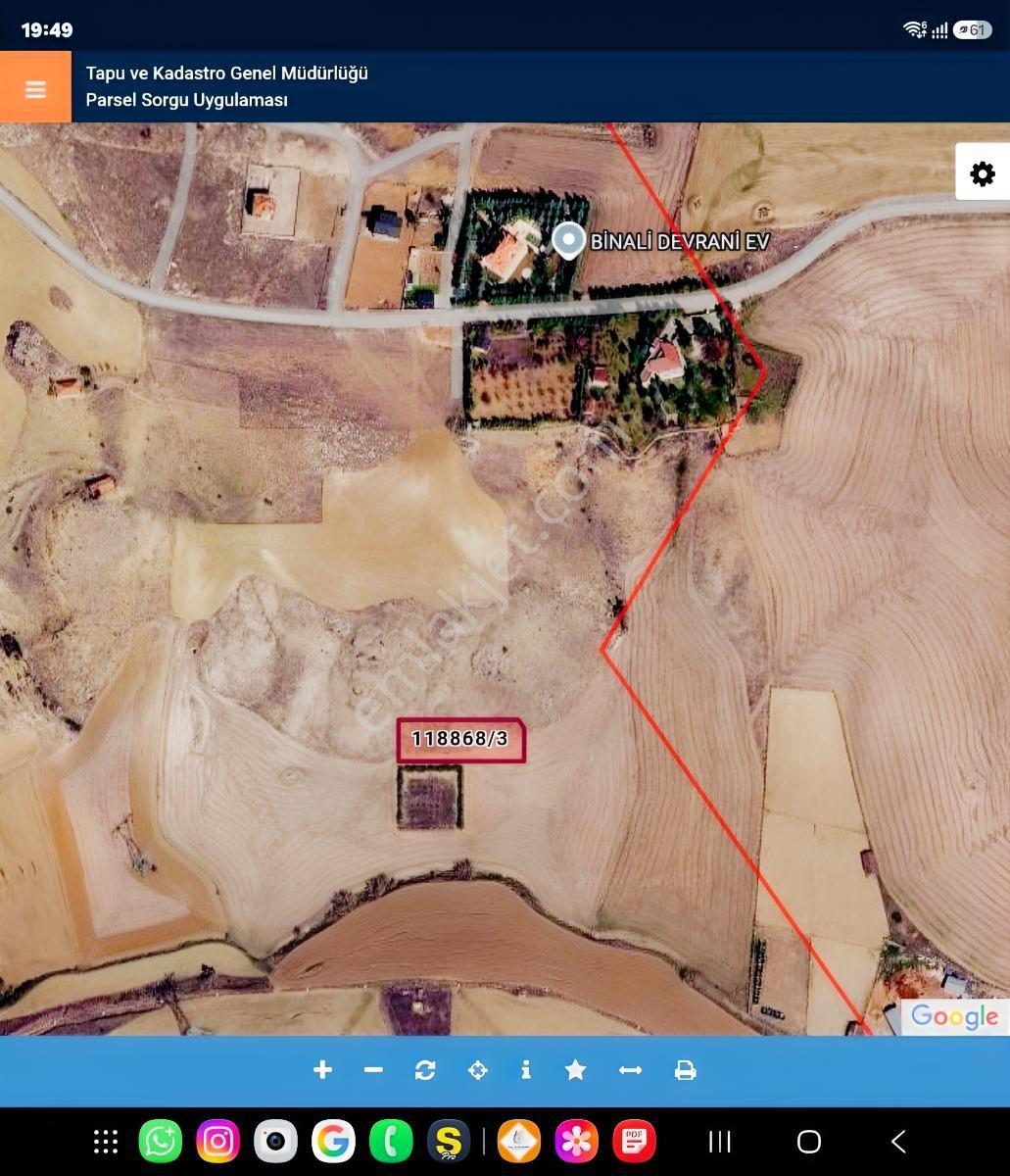This screenshot has width=1010, height=1176.
Task: Tap the 19:49 clock in status bar
Action: [x=47, y=29]
